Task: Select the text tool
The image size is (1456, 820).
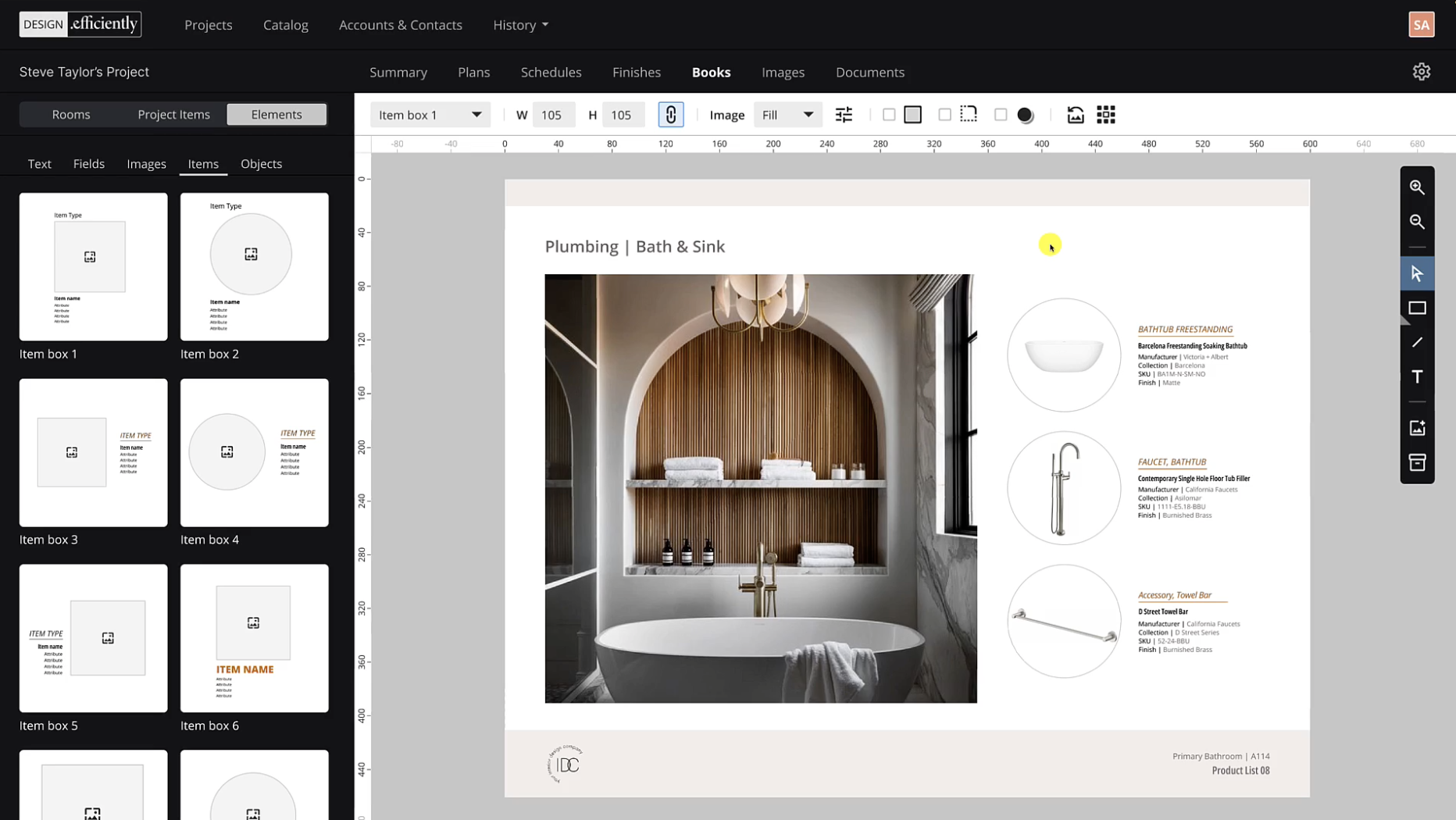Action: click(x=1417, y=376)
